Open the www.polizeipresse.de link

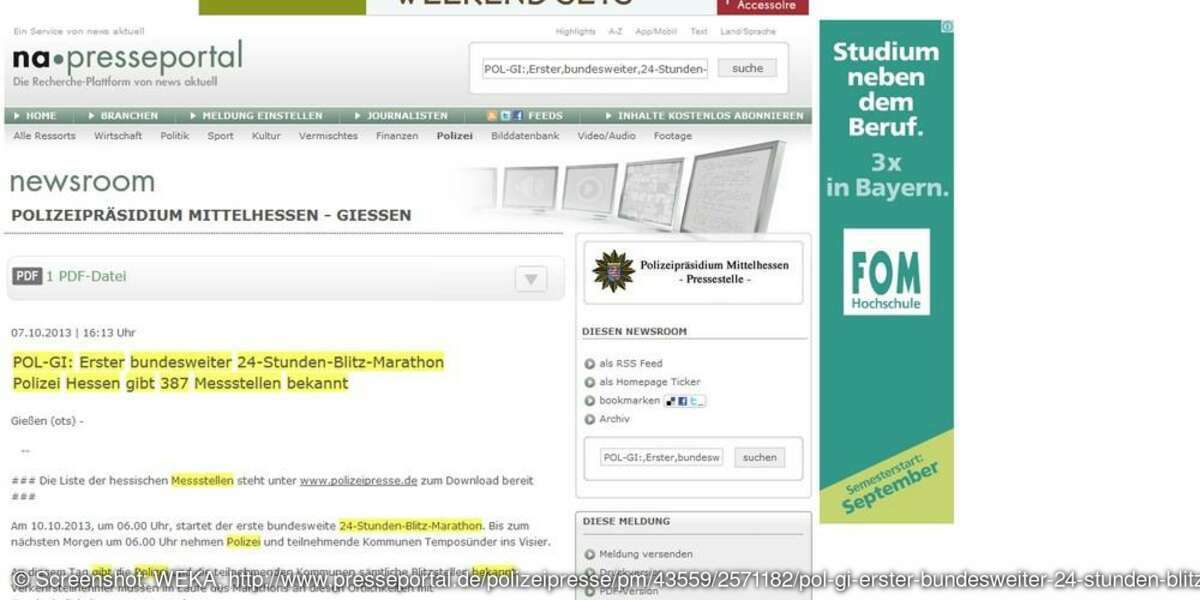click(x=358, y=481)
